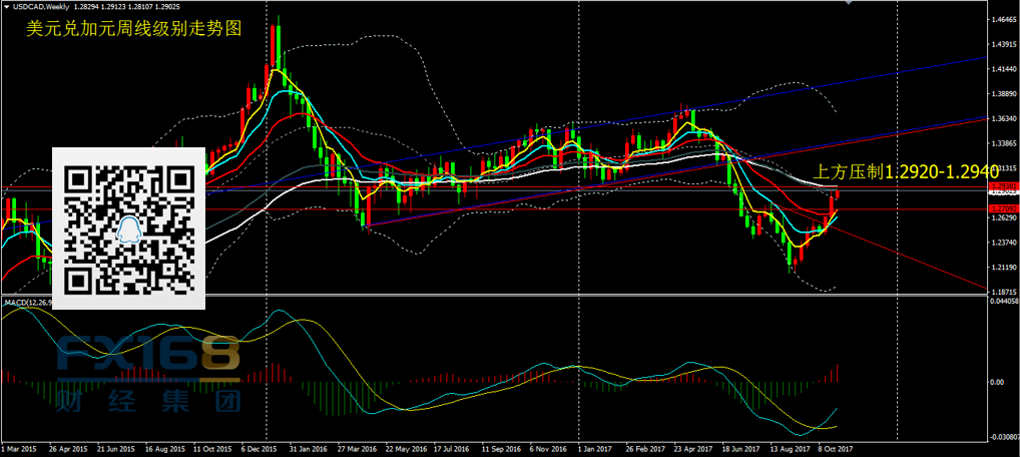Screen dimensions: 1020x457
Task: Select the yellow Chinese chart title text
Action: point(134,30)
